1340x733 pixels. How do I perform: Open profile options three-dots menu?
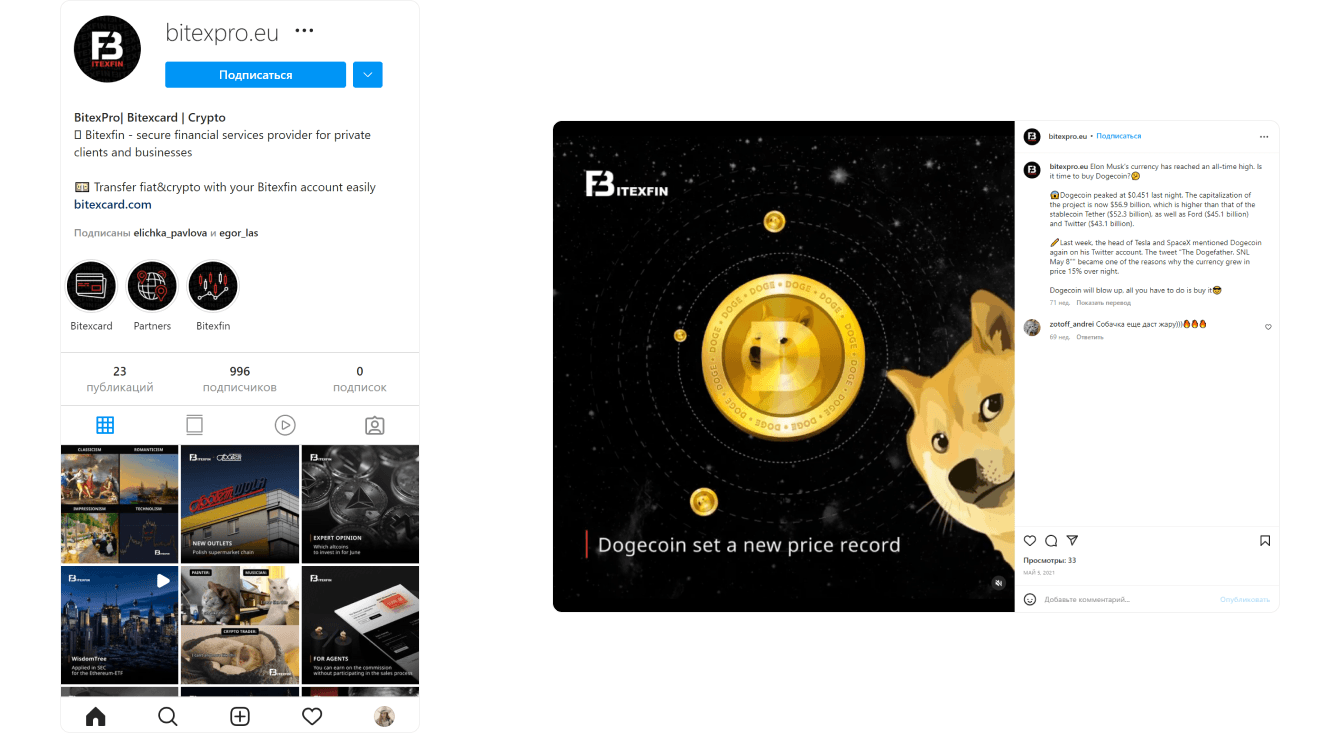click(304, 32)
